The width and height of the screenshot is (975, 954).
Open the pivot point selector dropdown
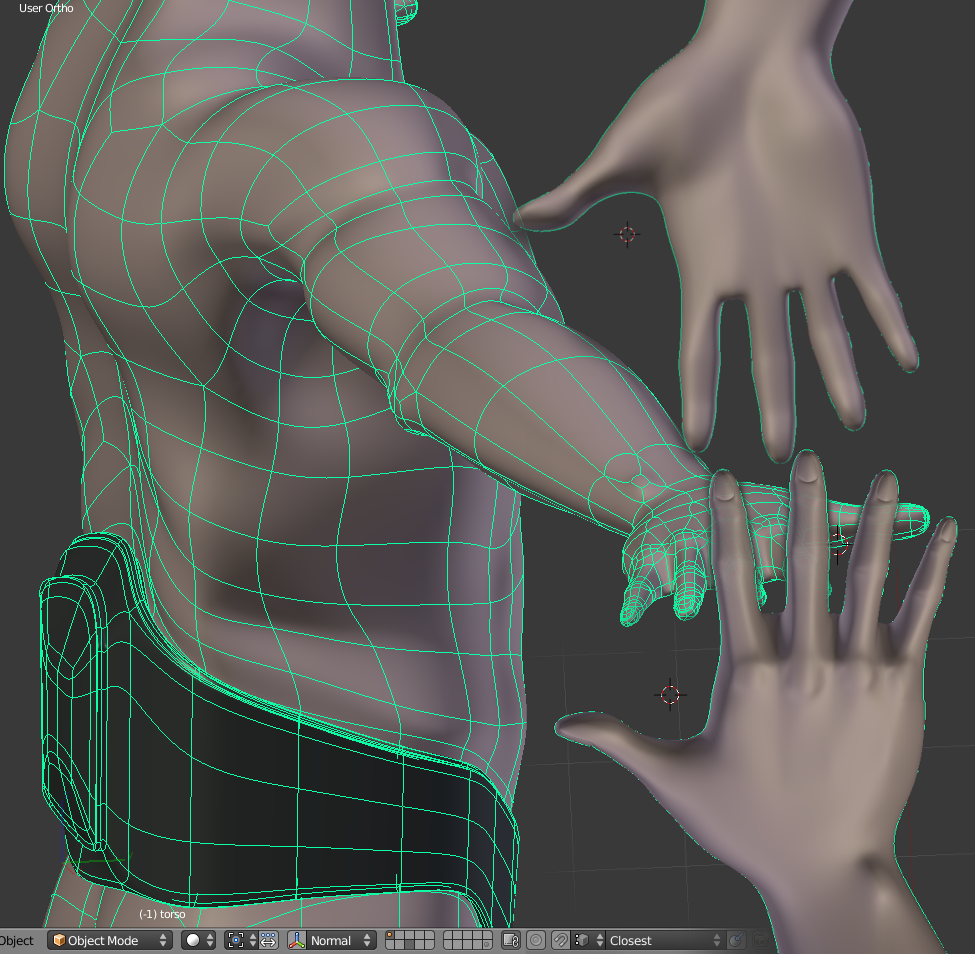coord(240,940)
